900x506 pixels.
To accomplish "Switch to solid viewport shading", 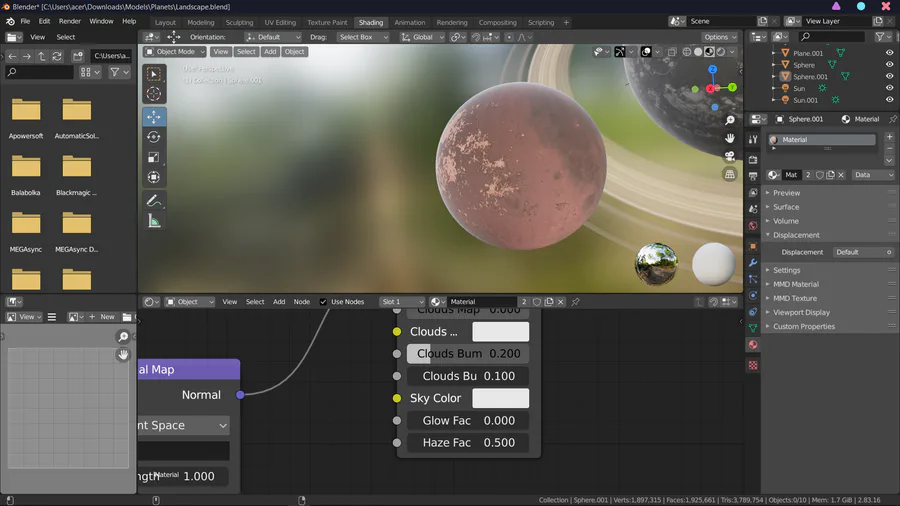I will coord(698,52).
